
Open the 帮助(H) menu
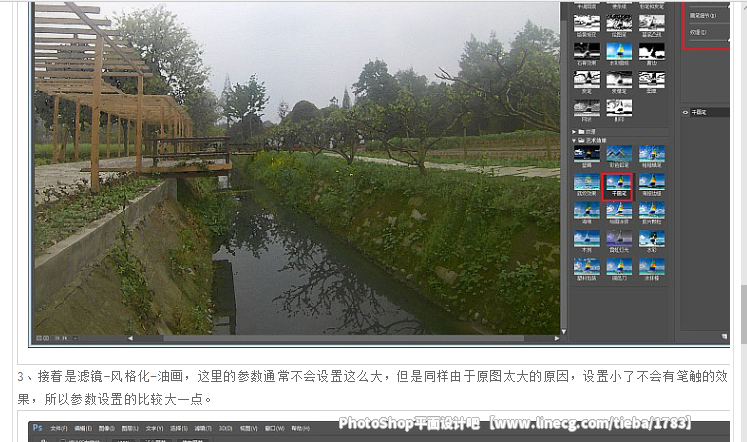pyautogui.click(x=301, y=428)
